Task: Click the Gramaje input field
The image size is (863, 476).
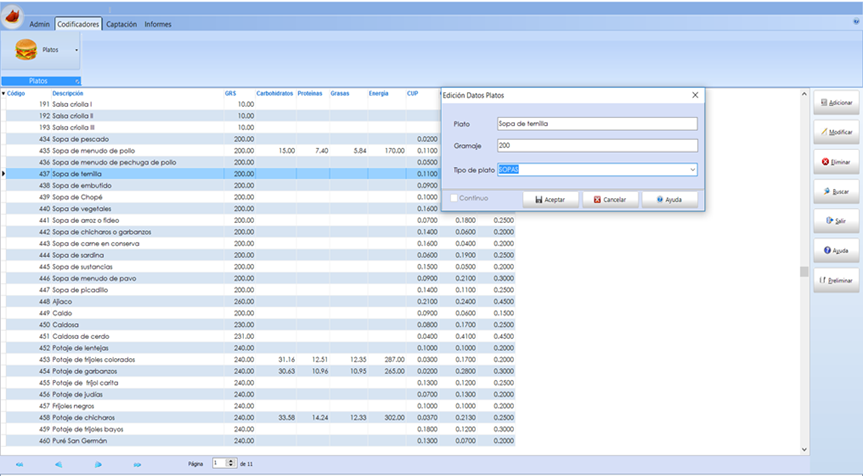Action: tap(596, 146)
